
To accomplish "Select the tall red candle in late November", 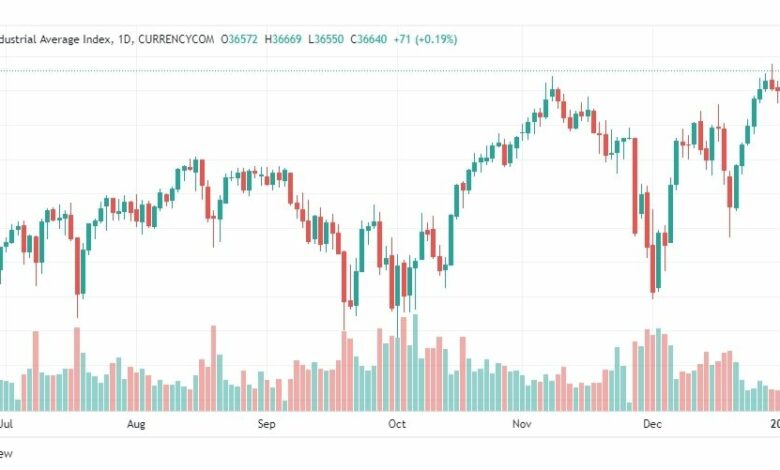I will (635, 186).
